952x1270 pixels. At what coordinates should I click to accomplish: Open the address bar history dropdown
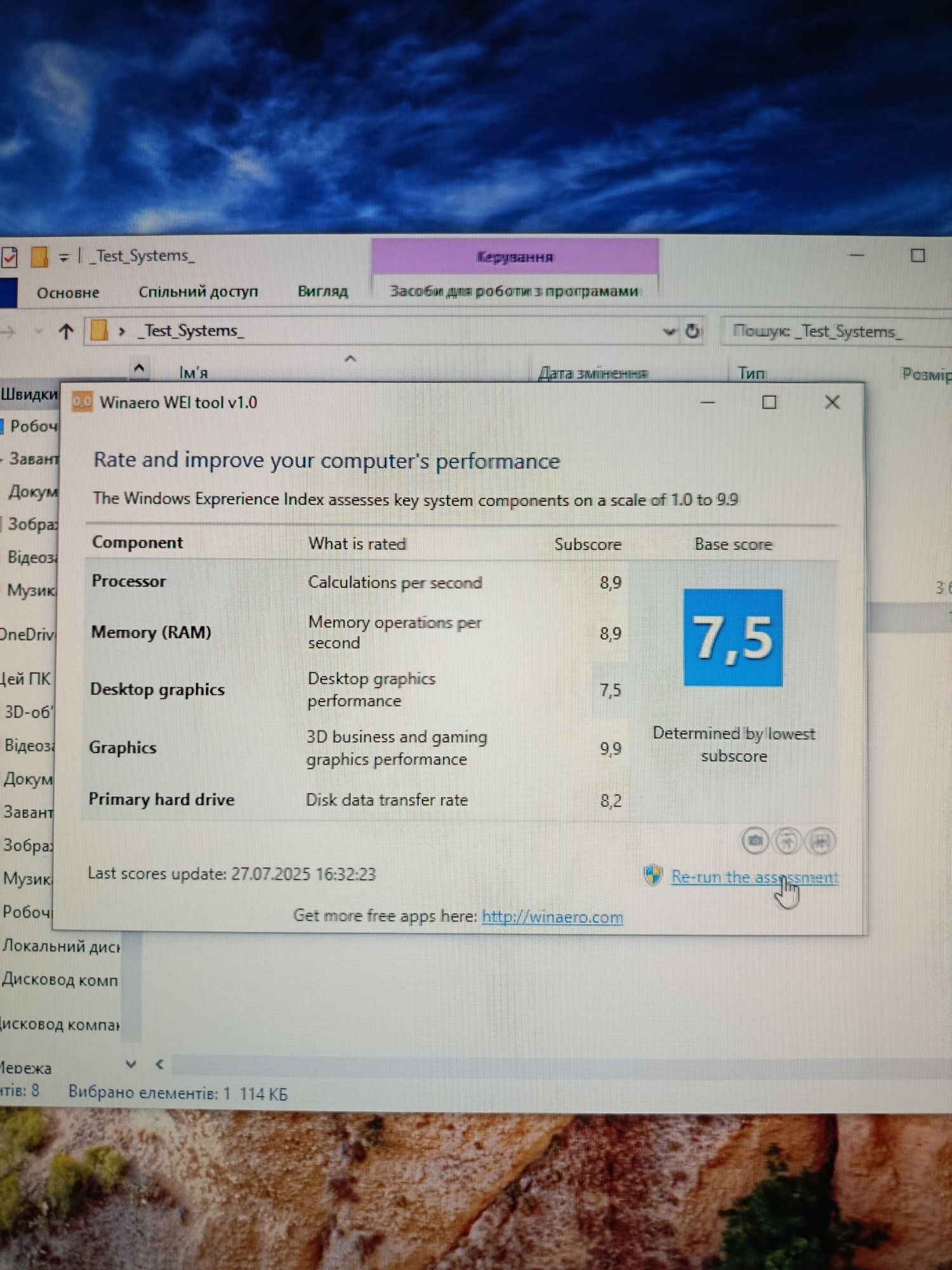(669, 331)
